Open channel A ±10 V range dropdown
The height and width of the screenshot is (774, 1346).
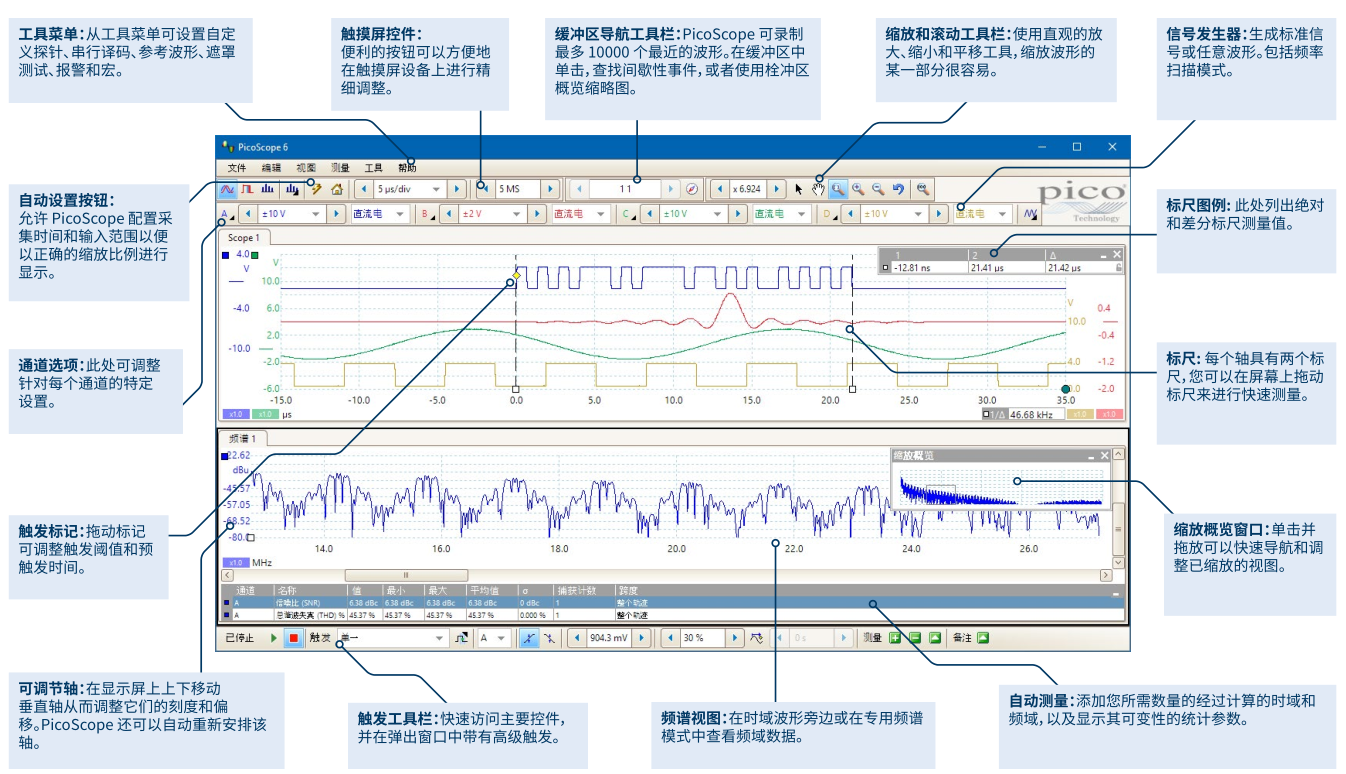point(317,214)
